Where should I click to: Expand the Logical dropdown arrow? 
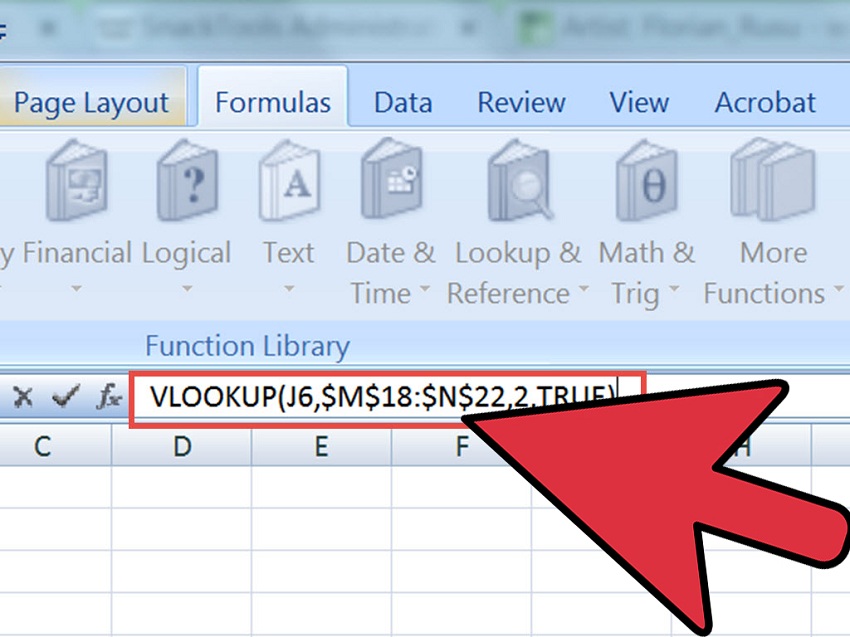pyautogui.click(x=187, y=288)
